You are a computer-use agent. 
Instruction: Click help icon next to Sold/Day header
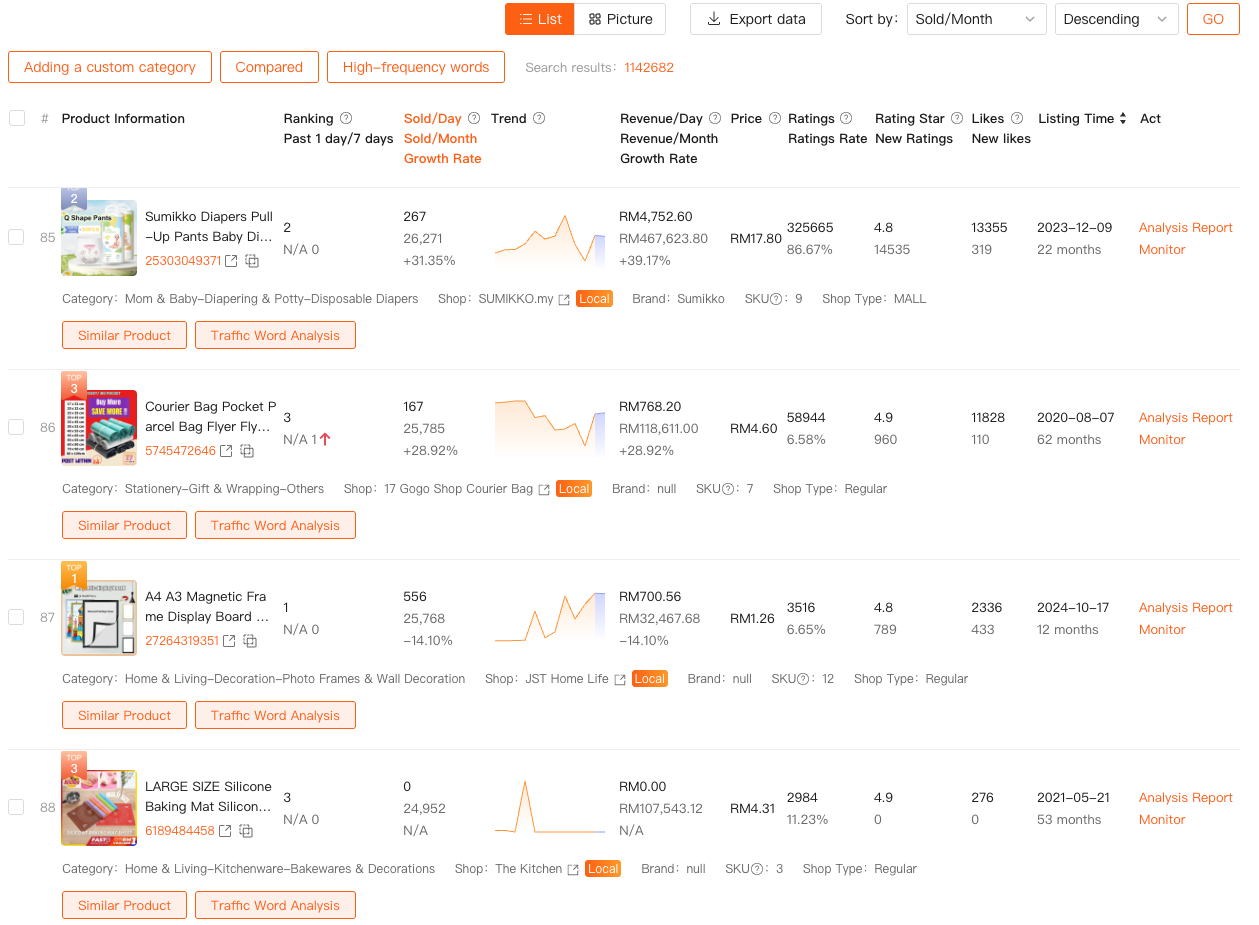click(x=474, y=118)
